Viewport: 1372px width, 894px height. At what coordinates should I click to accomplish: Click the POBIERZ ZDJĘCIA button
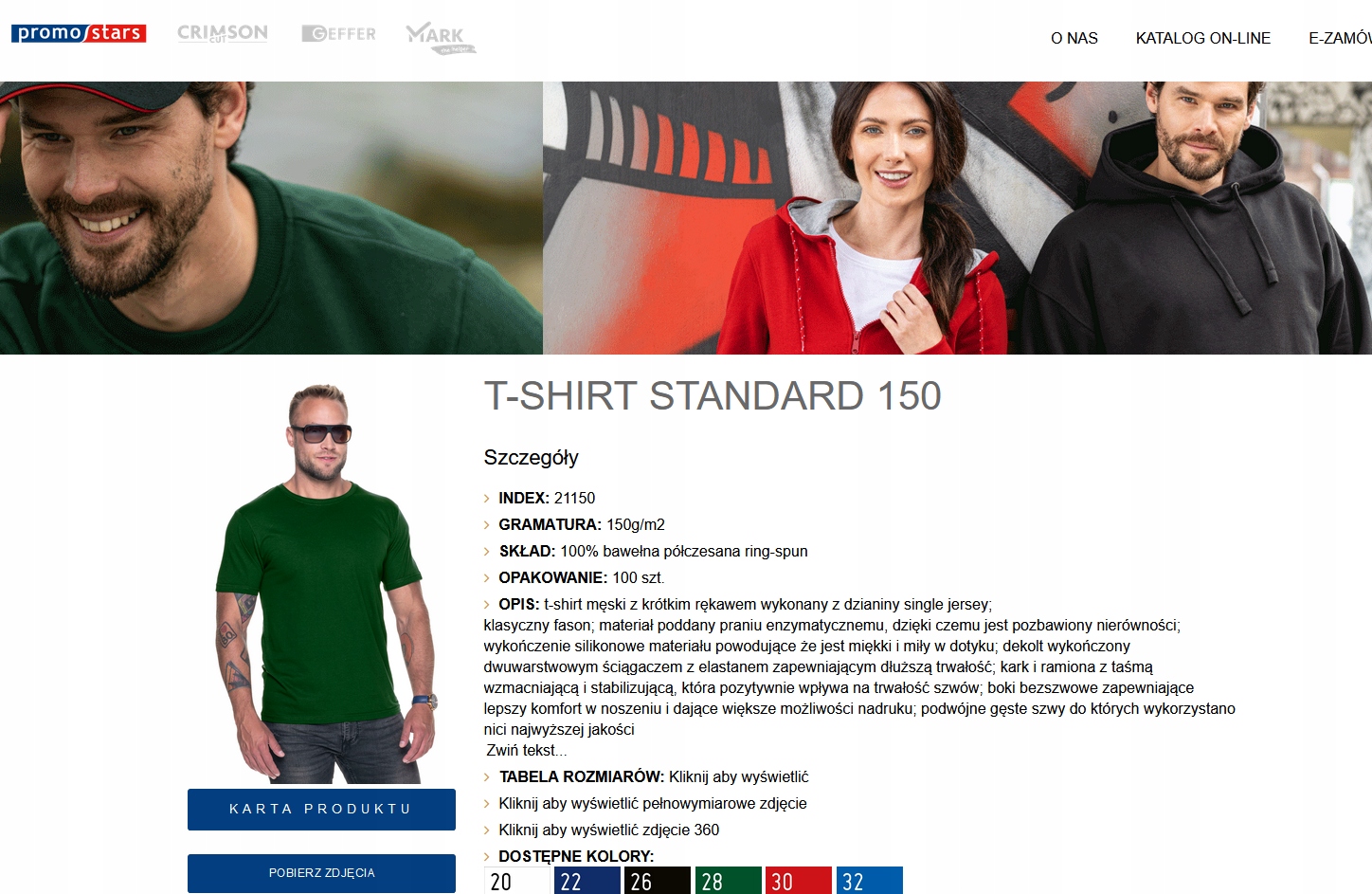(x=321, y=873)
